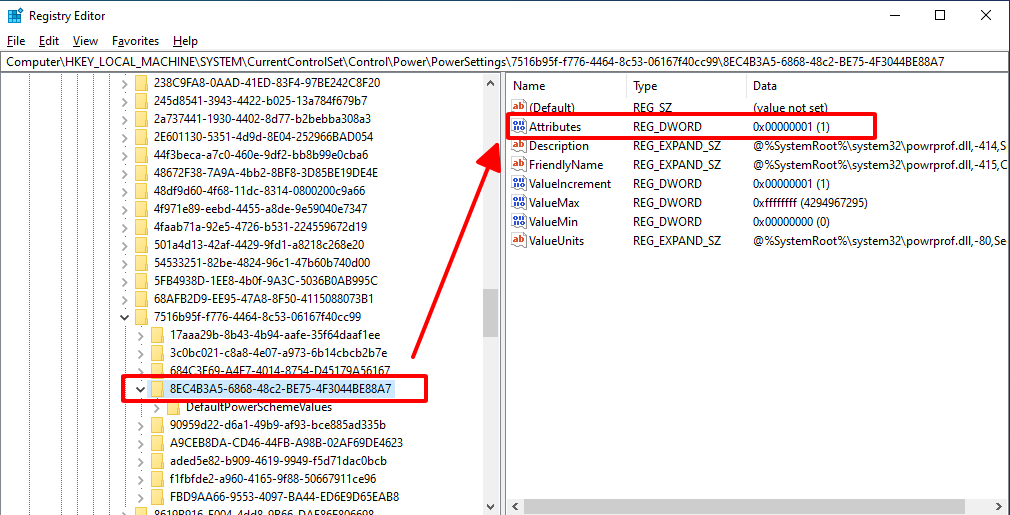
Task: Open the File menu
Action: (x=16, y=41)
